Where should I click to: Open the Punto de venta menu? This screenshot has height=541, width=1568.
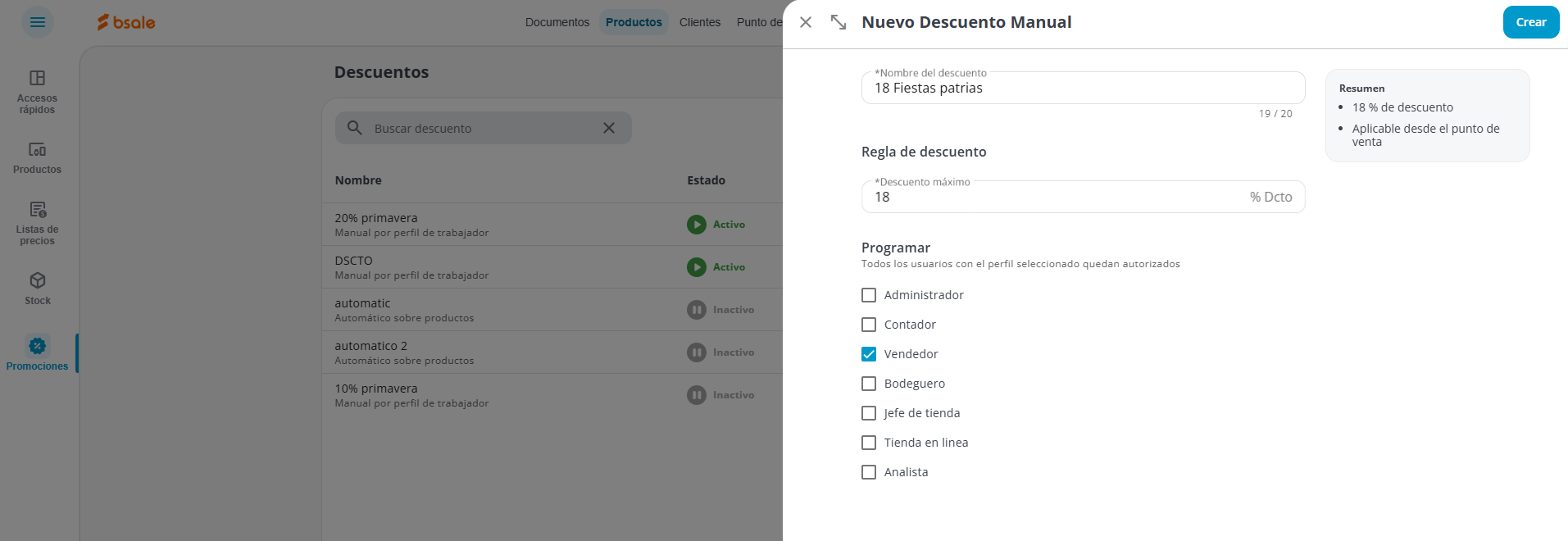(x=759, y=22)
